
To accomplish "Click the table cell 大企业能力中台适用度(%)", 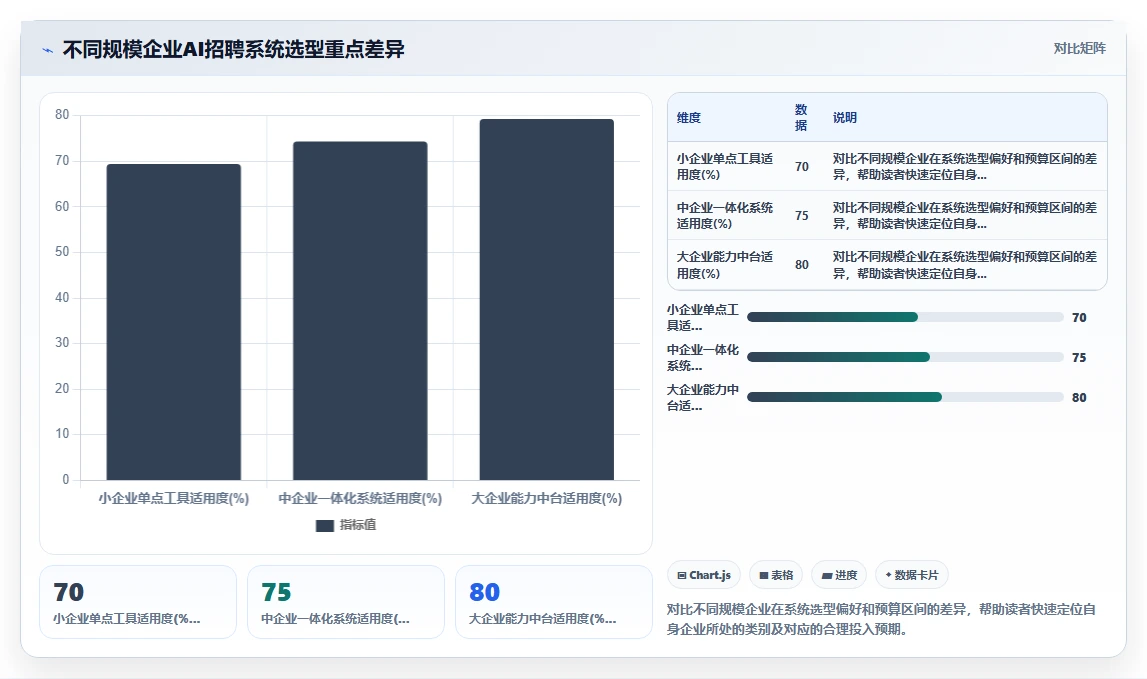I will 725,265.
